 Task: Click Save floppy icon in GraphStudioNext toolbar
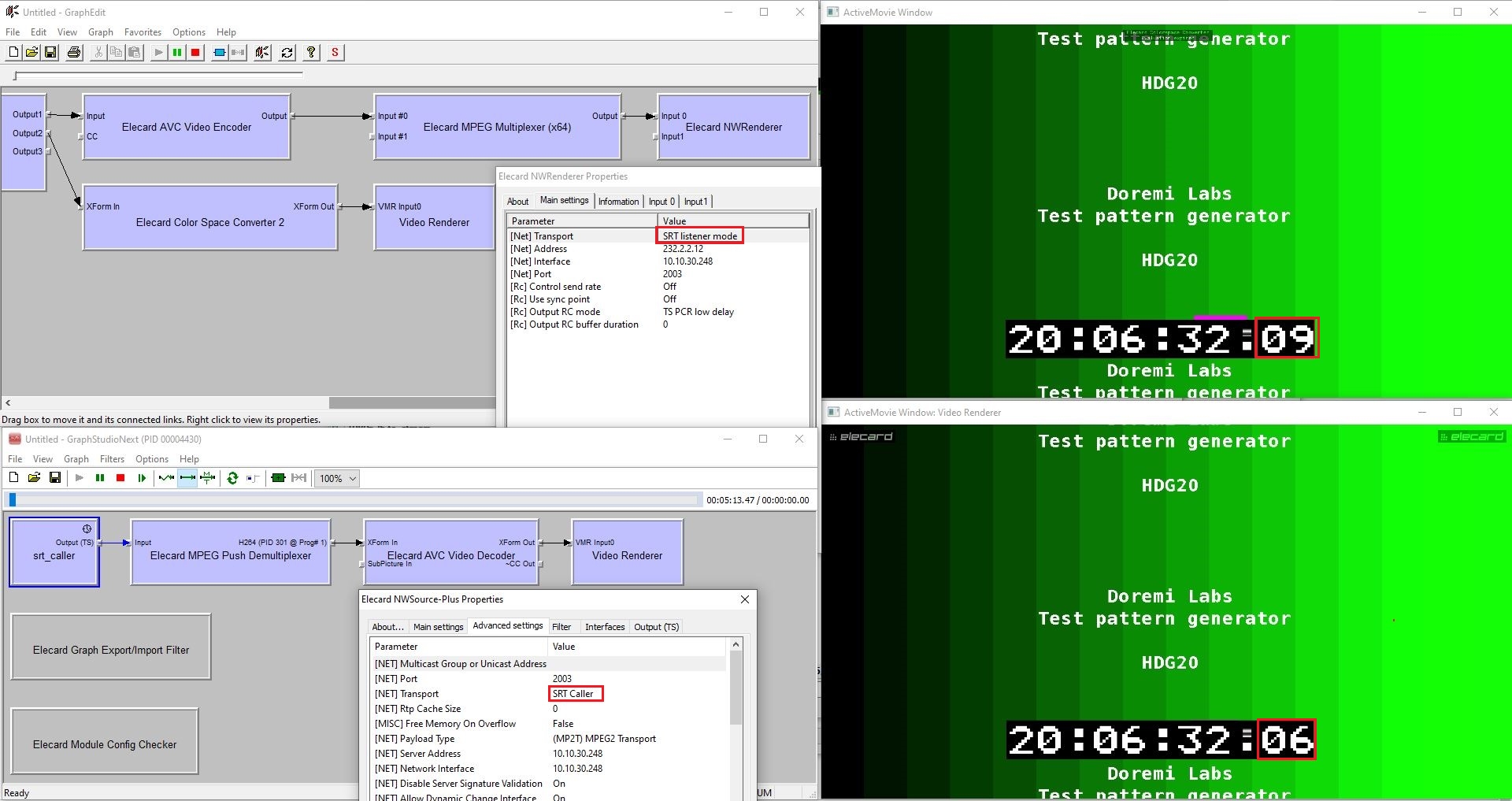click(x=55, y=477)
